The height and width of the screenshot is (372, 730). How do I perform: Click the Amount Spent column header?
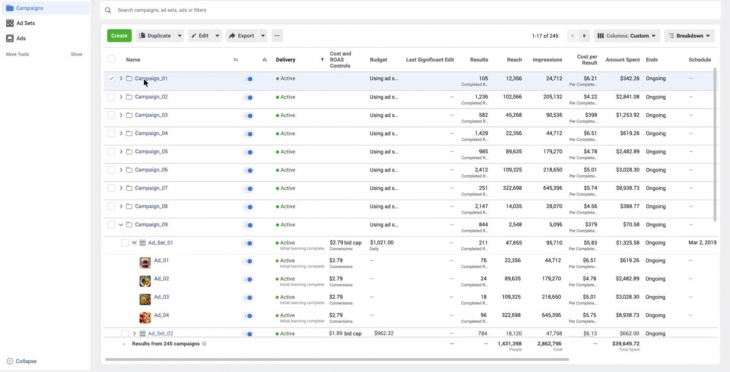(622, 60)
